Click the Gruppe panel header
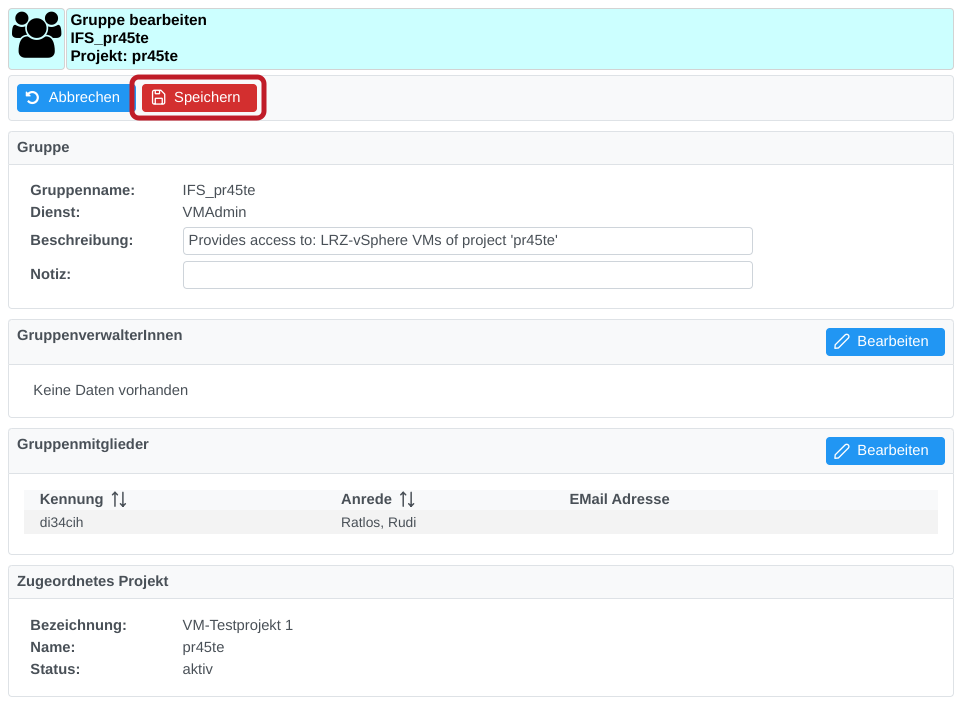The width and height of the screenshot is (964, 704). [x=43, y=147]
